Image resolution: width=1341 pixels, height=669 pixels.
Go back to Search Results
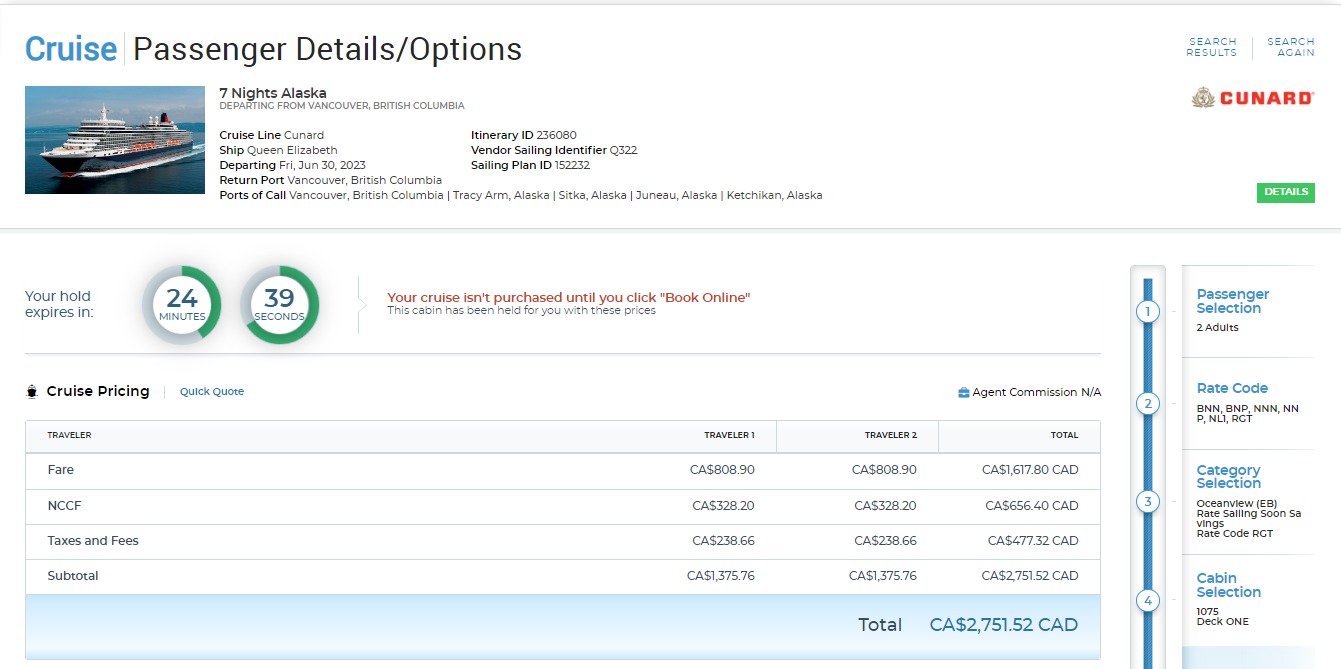coord(1211,47)
